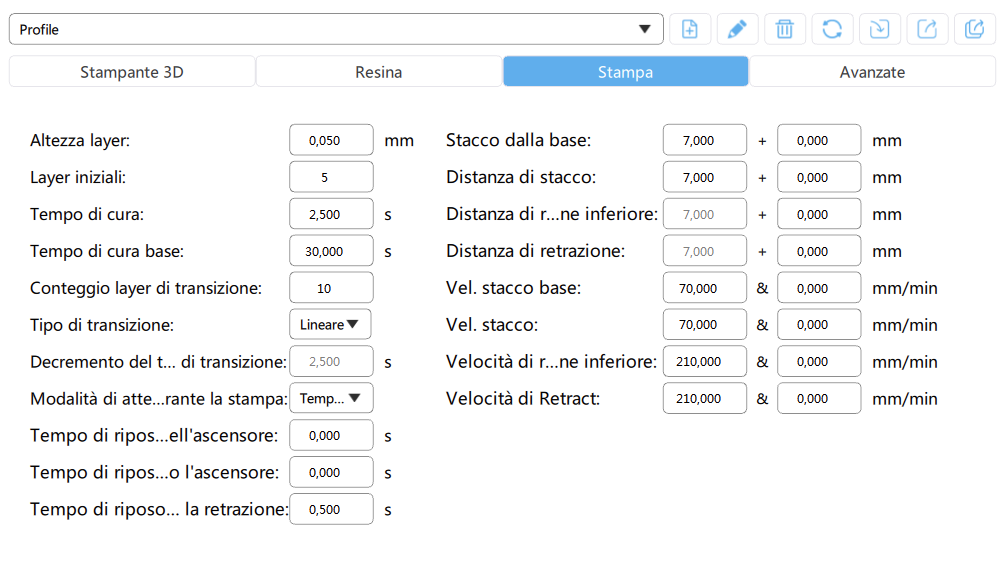Click the new profile icon
1006x565 pixels.
(x=690, y=29)
